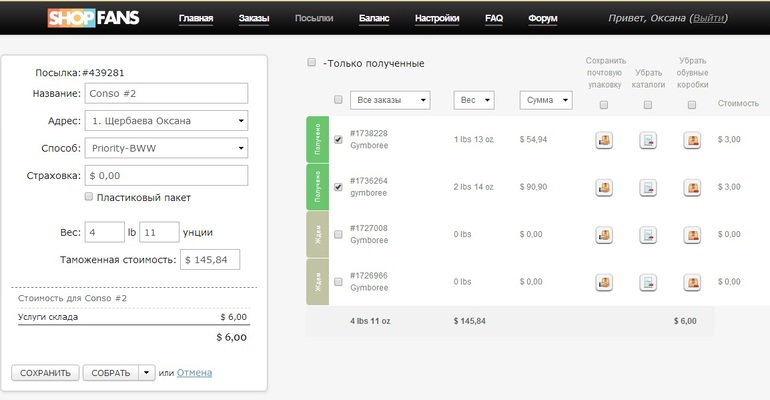The image size is (770, 400).
Task: Click the ShopFans logo
Action: (97, 18)
